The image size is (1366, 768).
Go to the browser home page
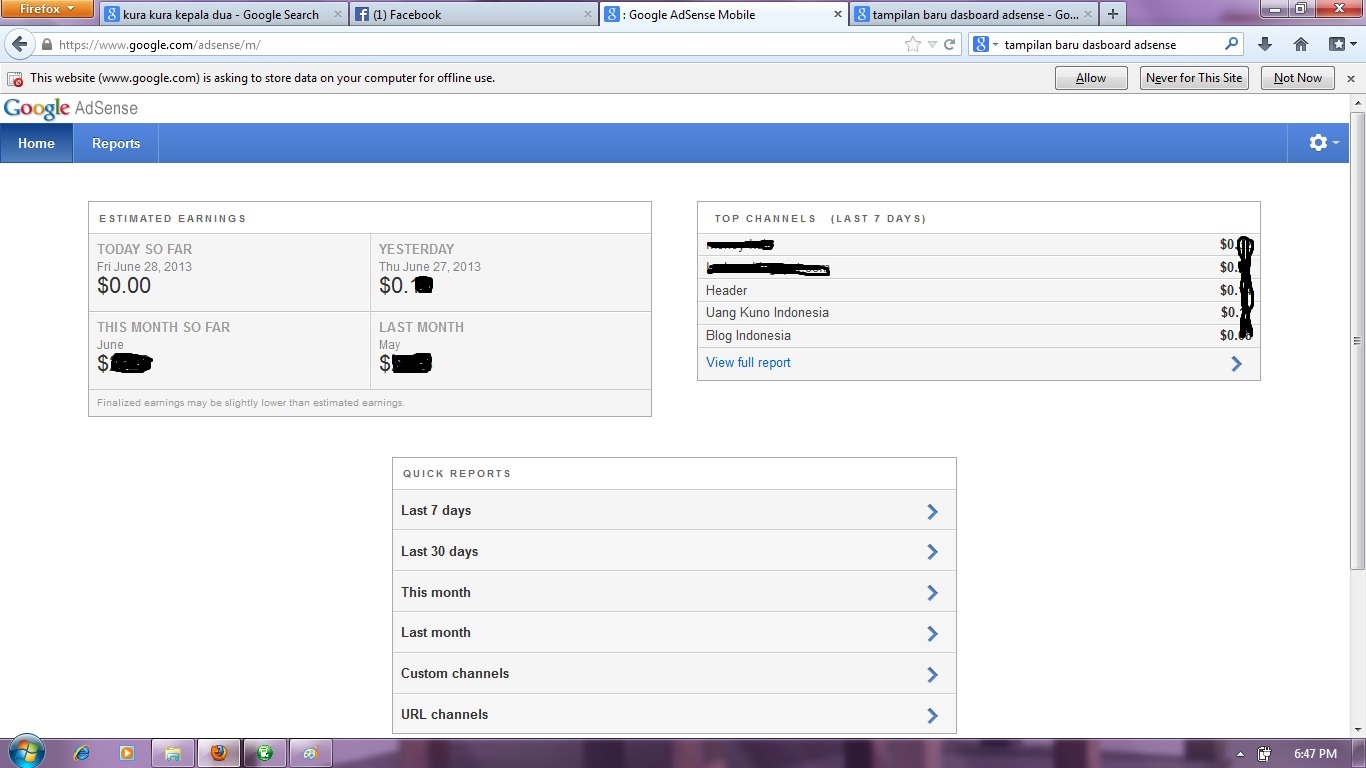pyautogui.click(x=1300, y=44)
